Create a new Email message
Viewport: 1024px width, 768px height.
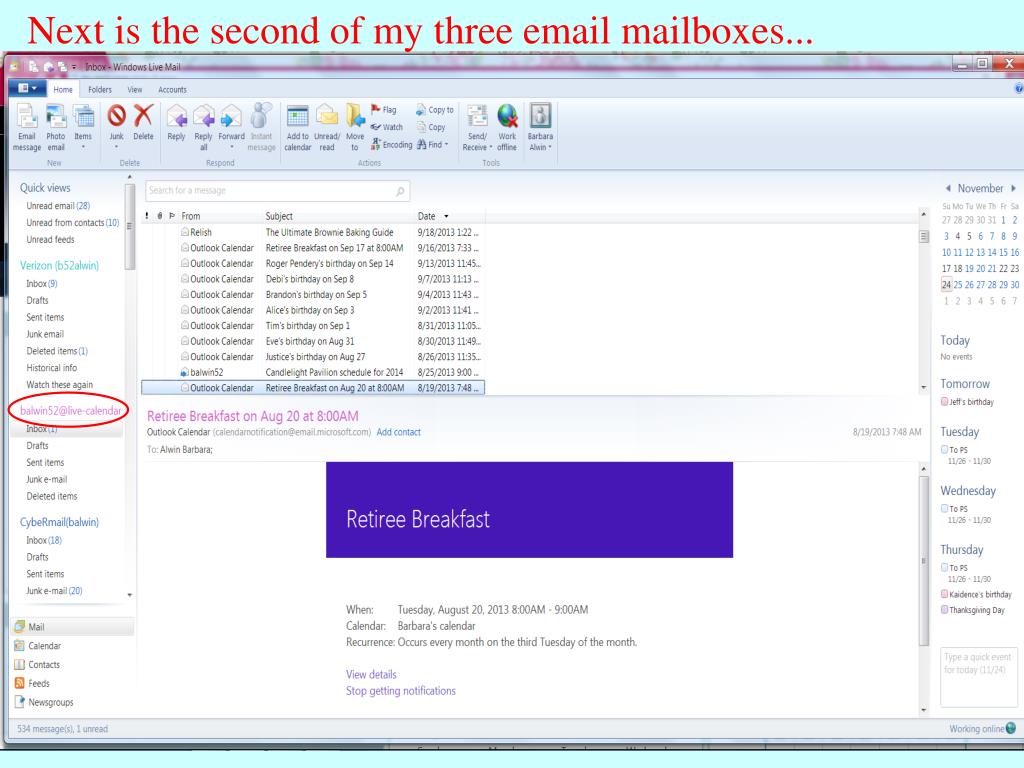27,127
